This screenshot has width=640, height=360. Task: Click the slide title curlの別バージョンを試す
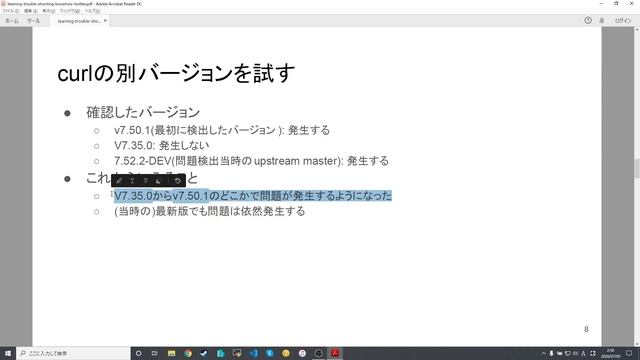[x=176, y=73]
